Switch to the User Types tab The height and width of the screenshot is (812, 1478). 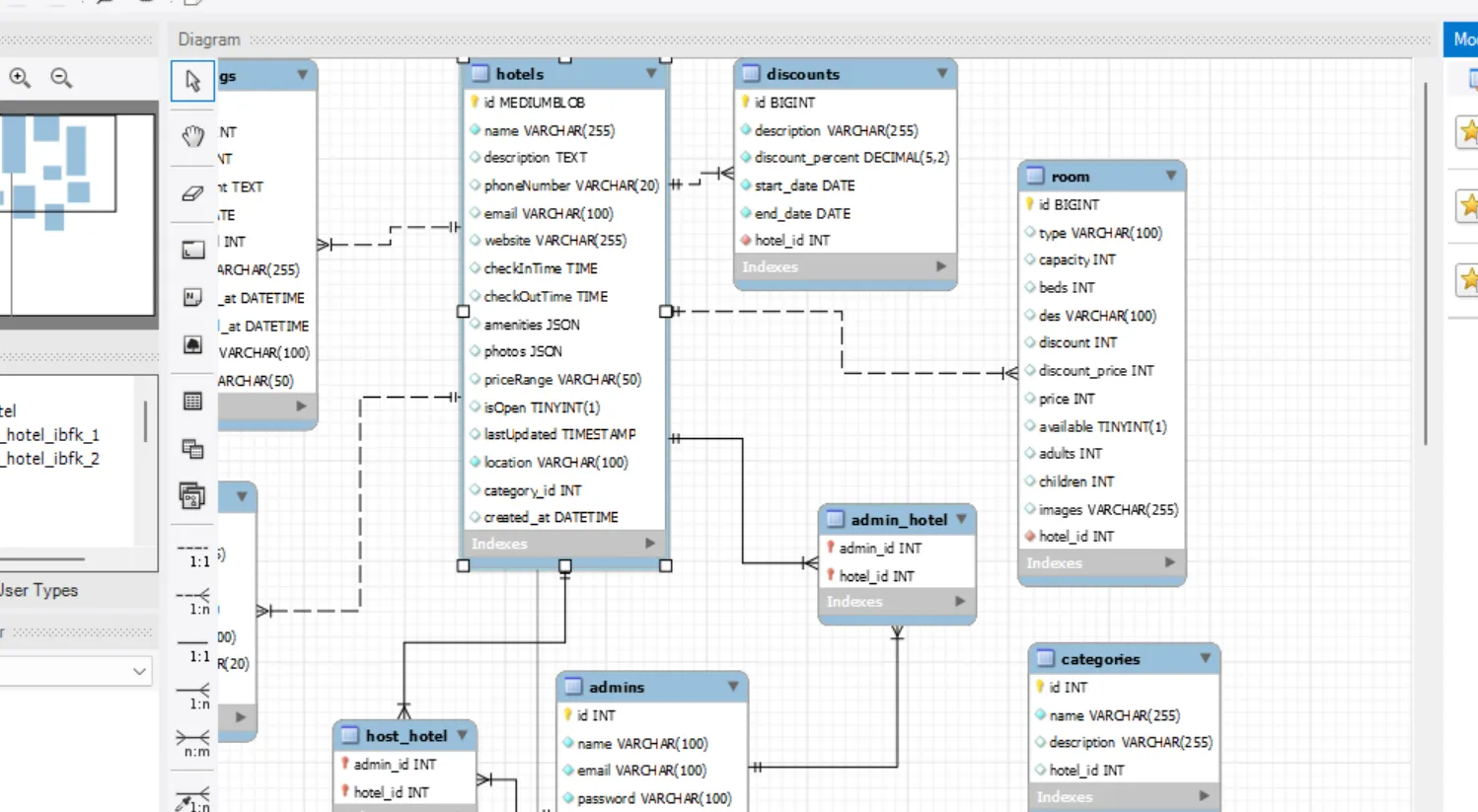click(x=39, y=590)
